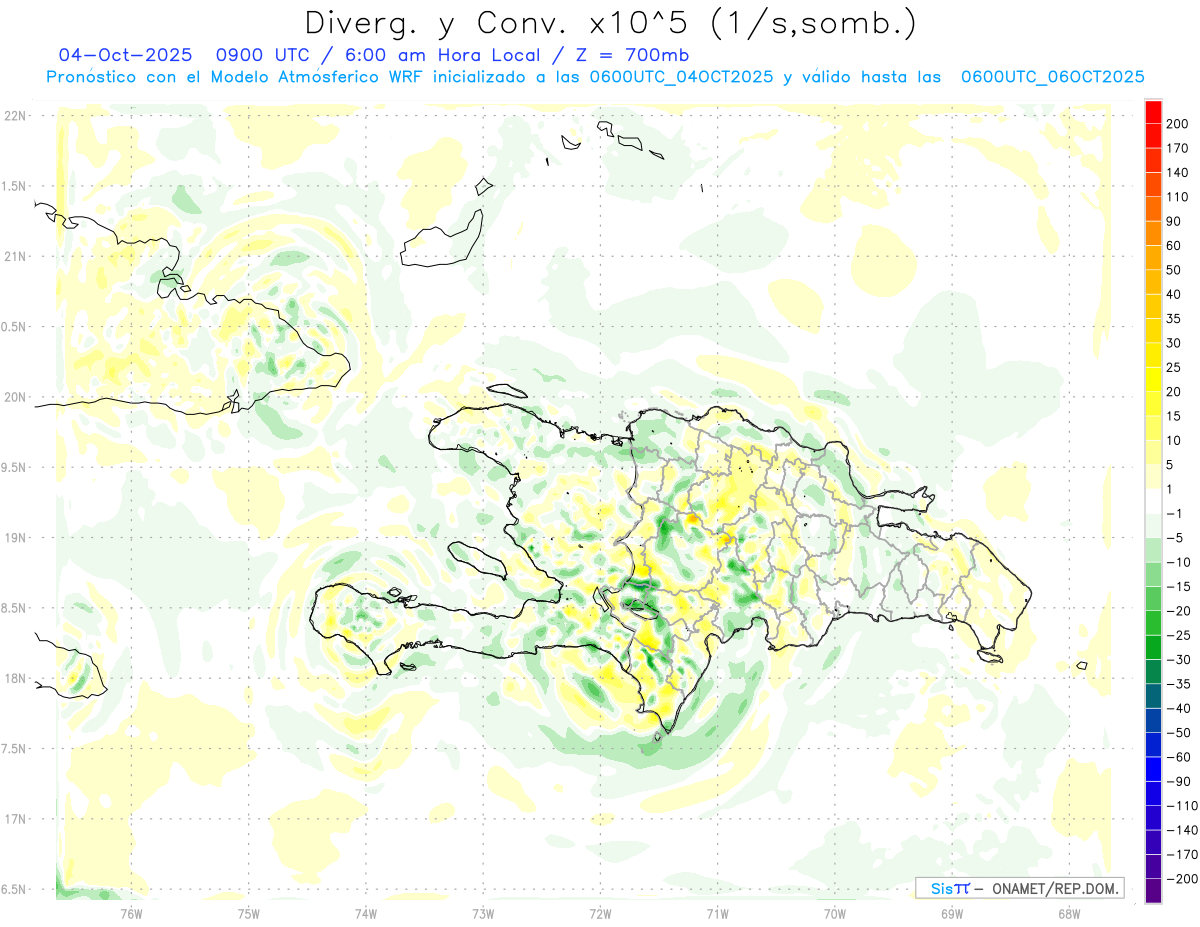Viewport: 1200px width, 927px height.
Task: Click the '22N' latitude label
Action: pyautogui.click(x=15, y=116)
